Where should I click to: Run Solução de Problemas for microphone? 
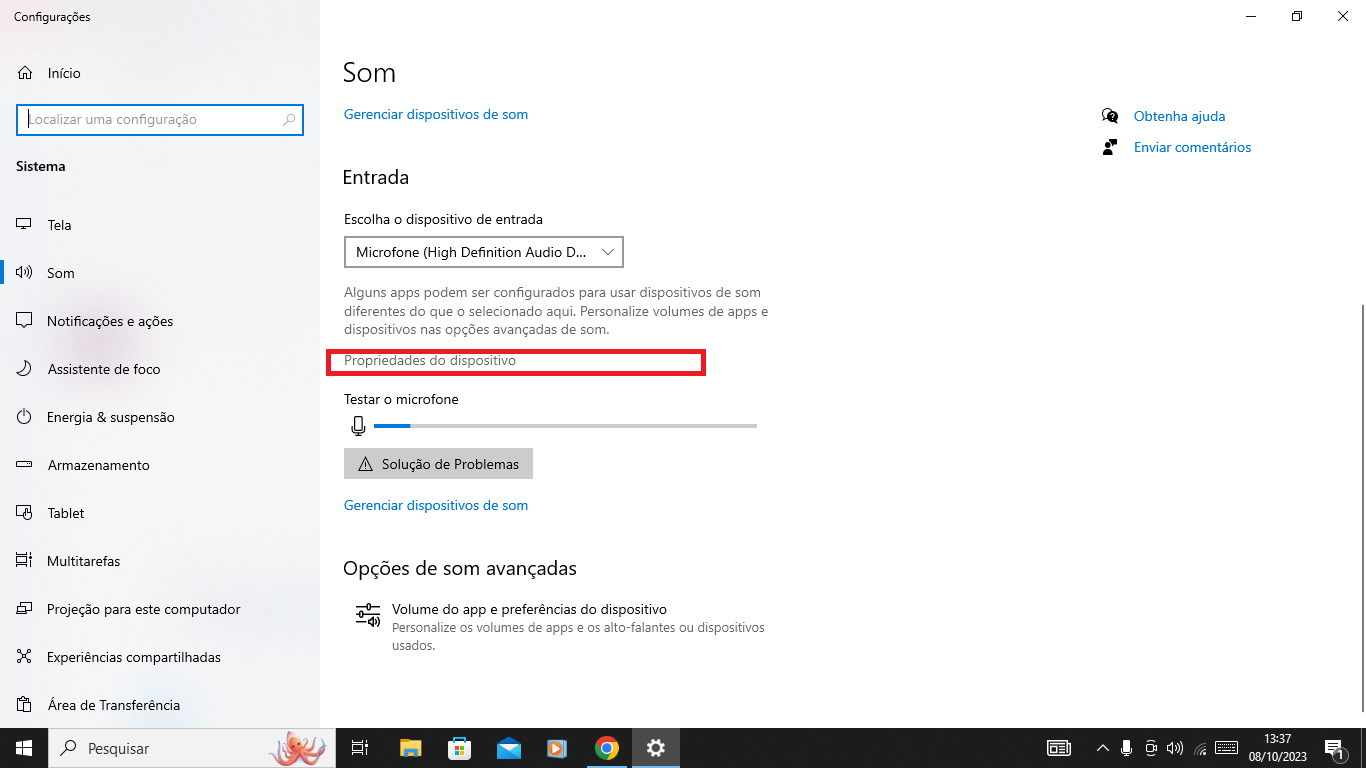click(438, 464)
